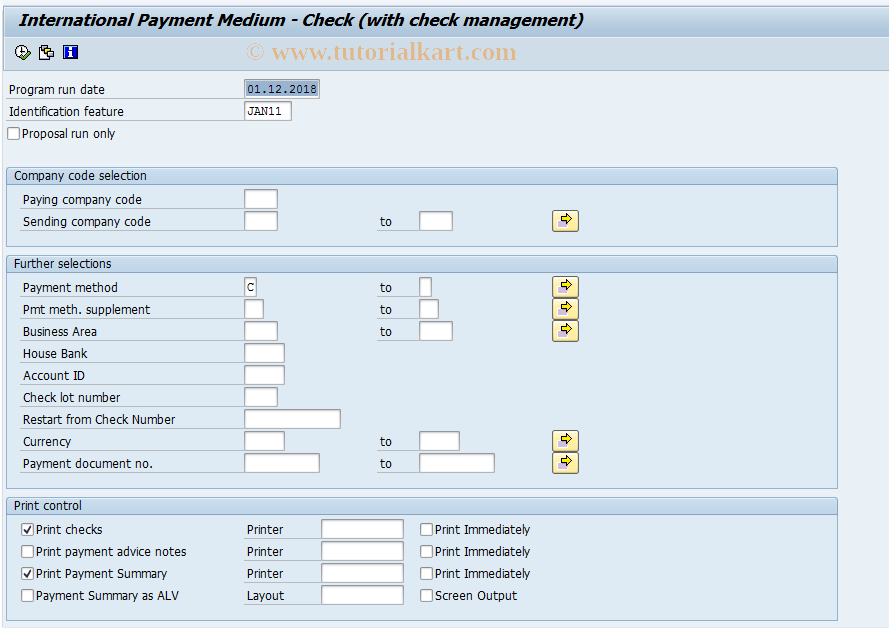Enable the Screen Output checkbox
This screenshot has width=889, height=628.
[x=426, y=596]
